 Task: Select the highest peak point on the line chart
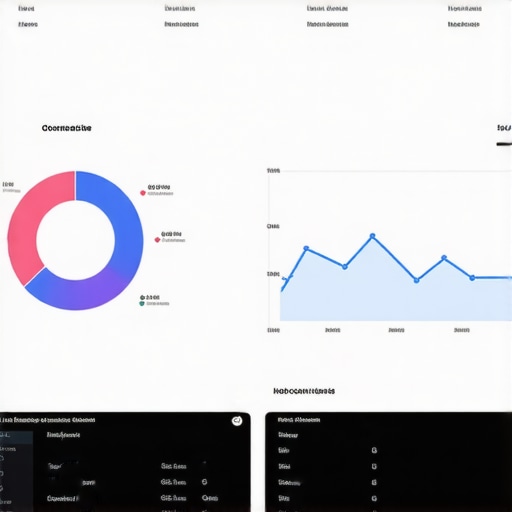point(373,236)
